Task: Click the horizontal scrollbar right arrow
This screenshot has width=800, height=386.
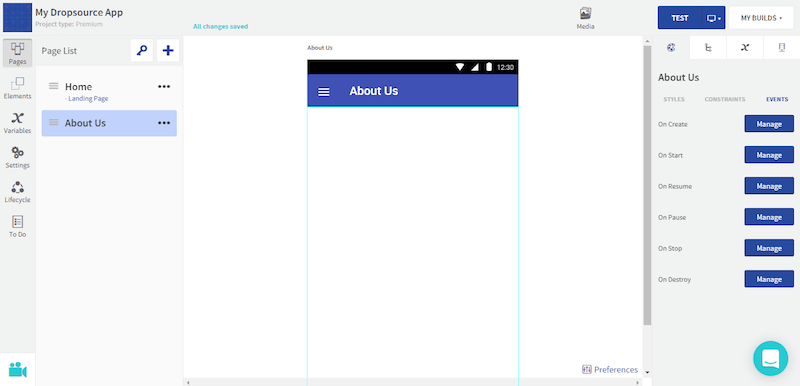Action: point(637,382)
